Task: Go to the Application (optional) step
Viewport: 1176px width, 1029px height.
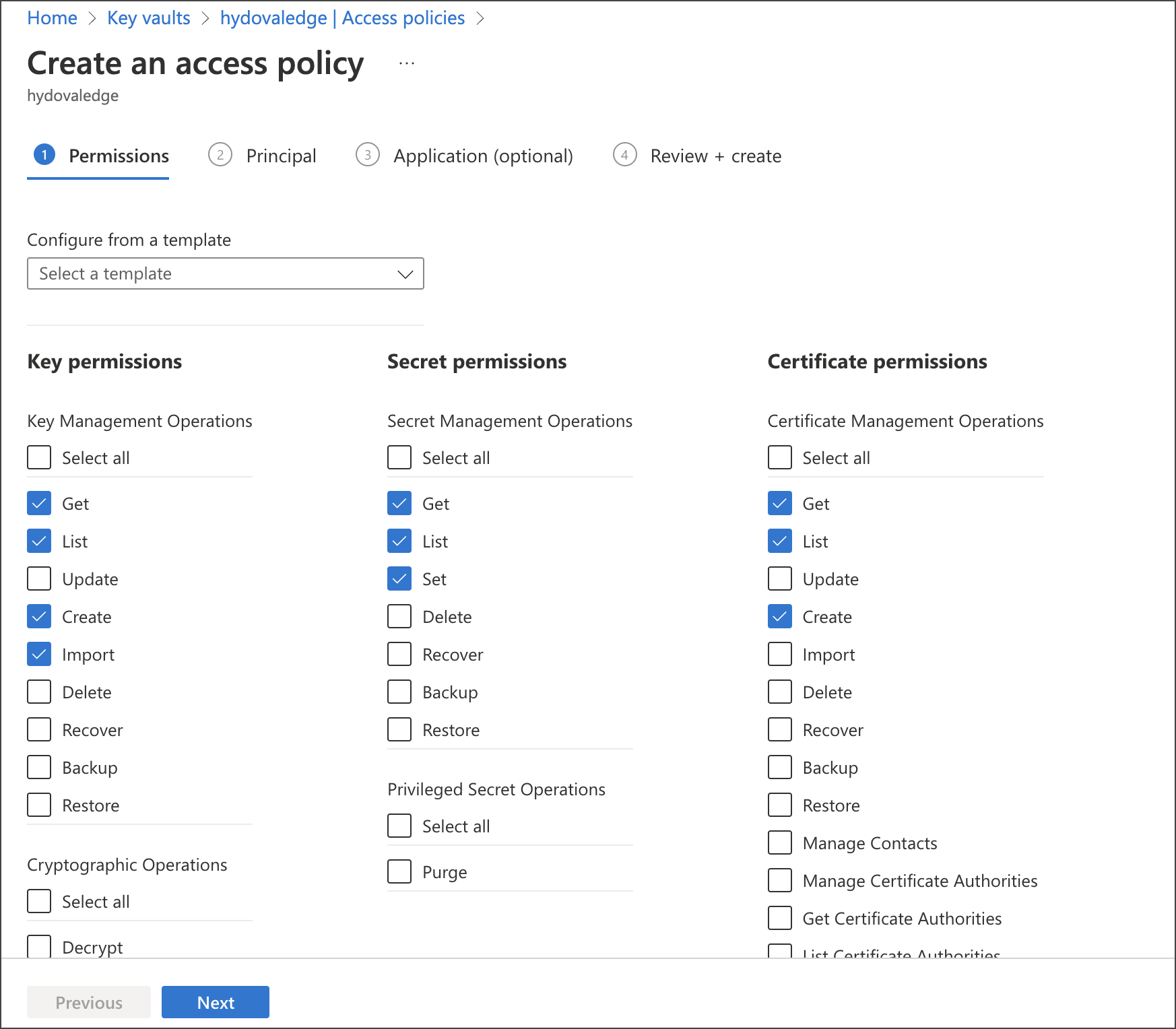Action: pyautogui.click(x=482, y=156)
